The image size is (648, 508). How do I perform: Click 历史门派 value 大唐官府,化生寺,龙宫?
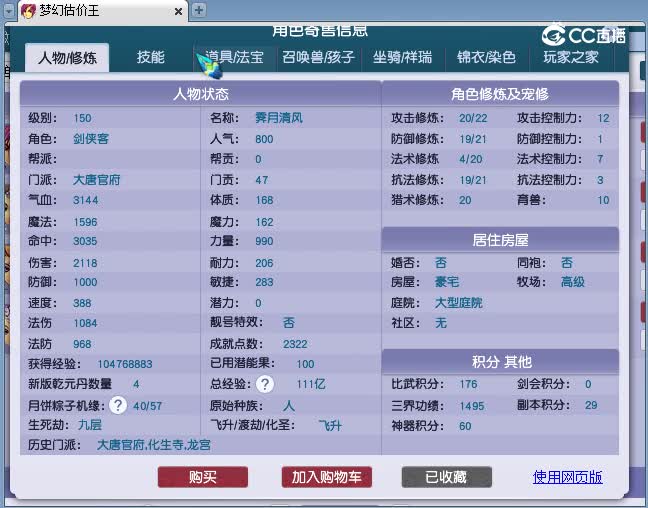[154, 445]
